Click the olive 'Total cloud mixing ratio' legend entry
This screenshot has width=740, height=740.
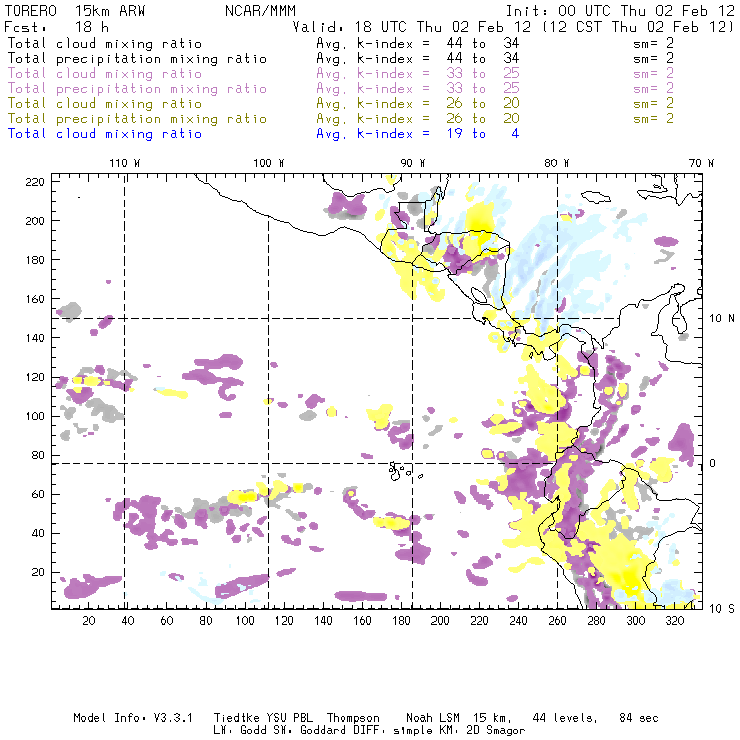(105, 104)
